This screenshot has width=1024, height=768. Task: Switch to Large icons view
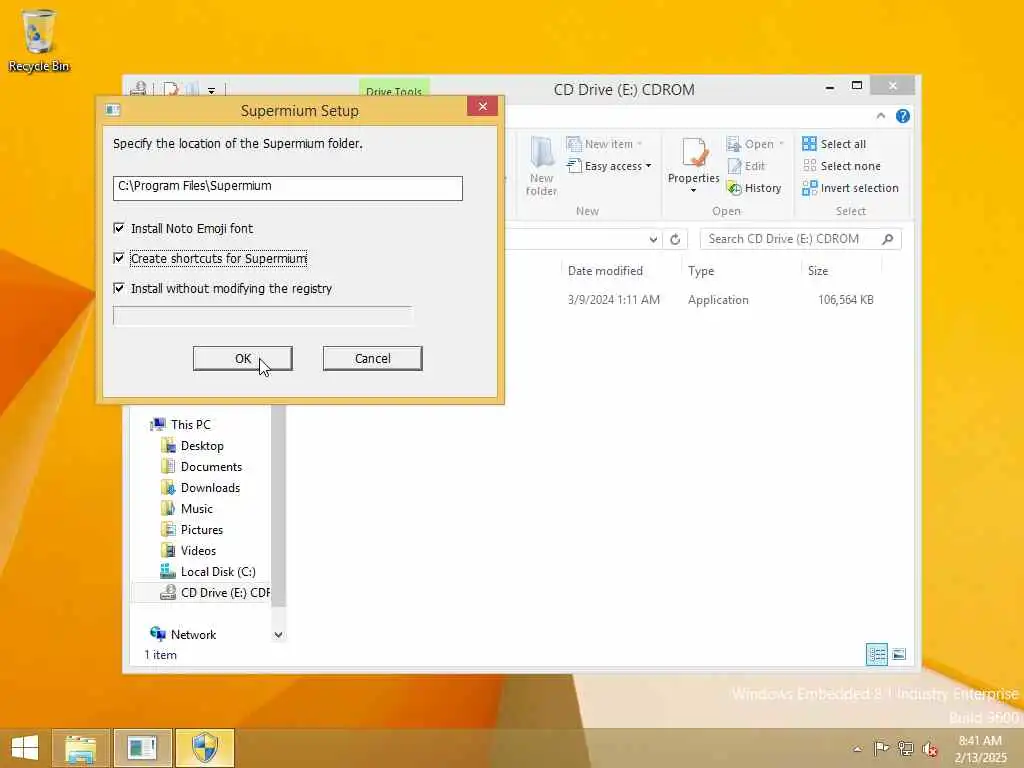click(899, 654)
